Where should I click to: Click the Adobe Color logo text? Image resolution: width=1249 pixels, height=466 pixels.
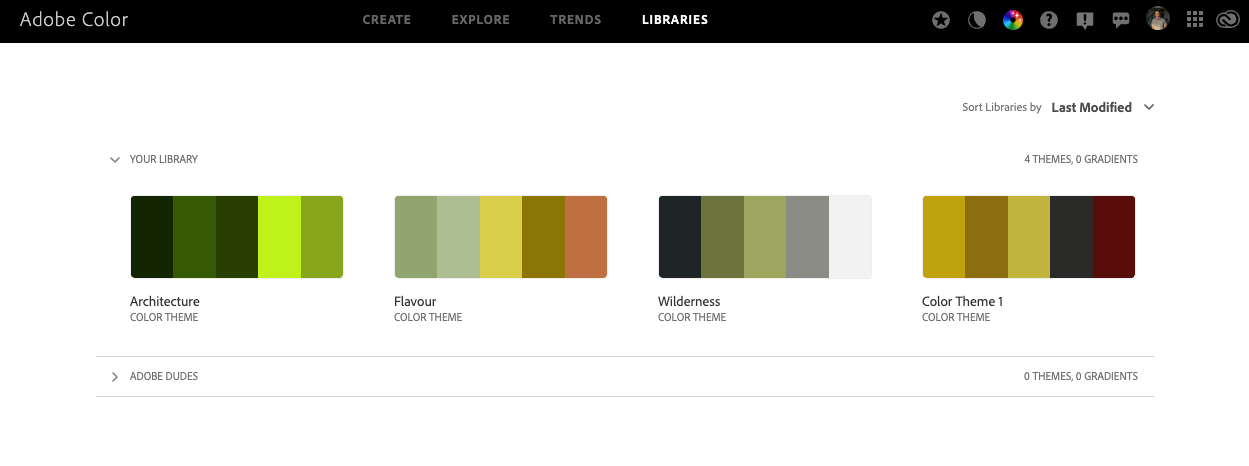click(x=74, y=20)
